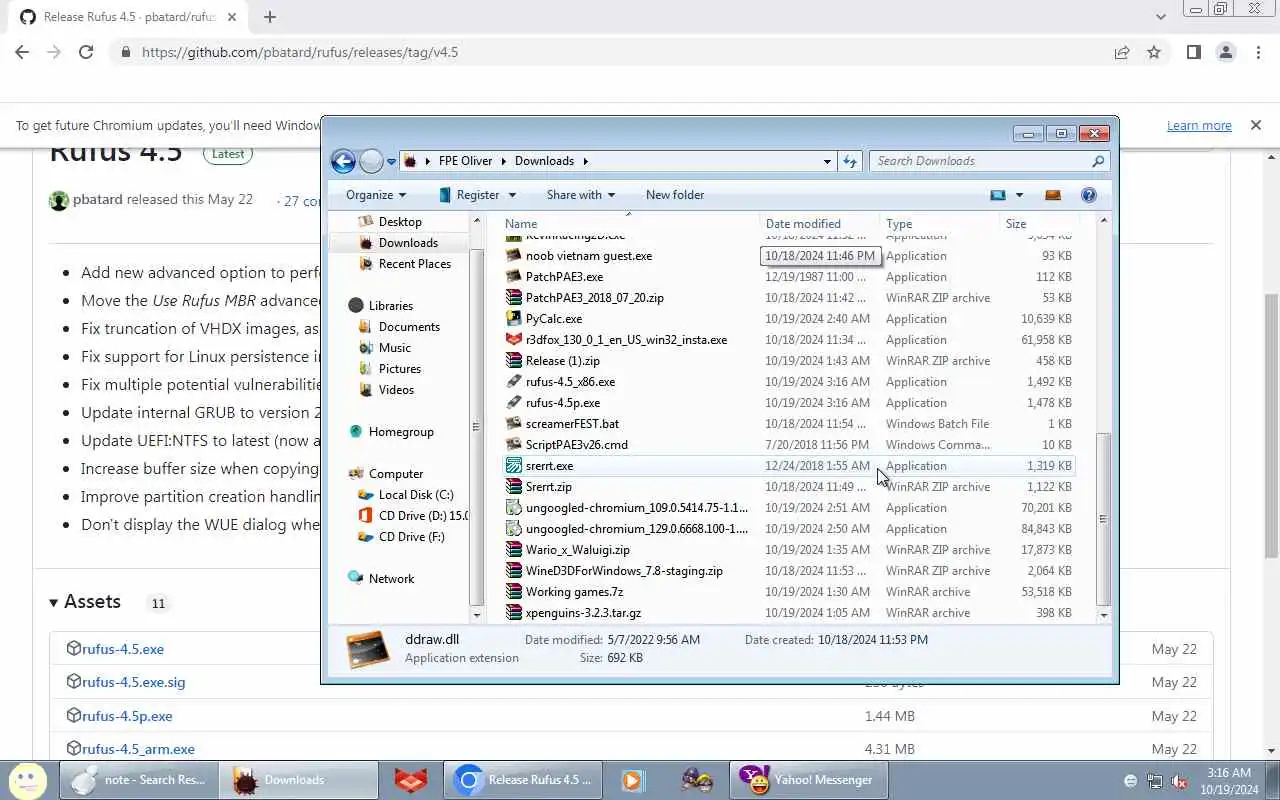Image resolution: width=1280 pixels, height=800 pixels.
Task: Click the media player icon in taskbar
Action: [x=632, y=780]
